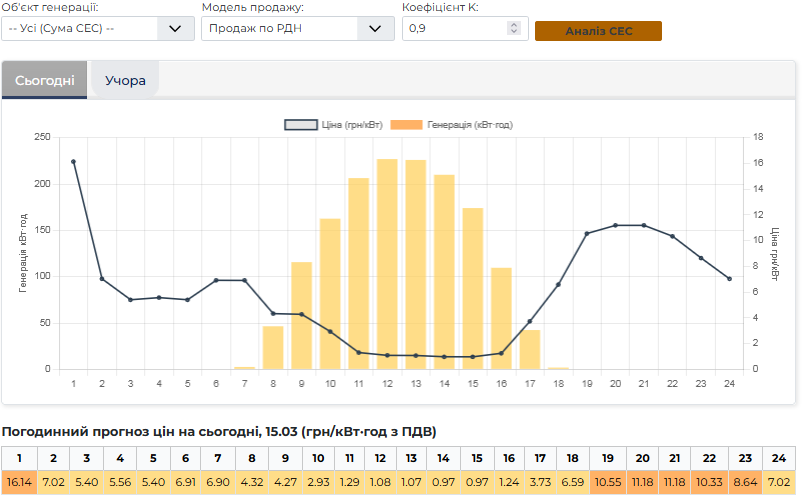Decrease Коефіцієнт K with the down arrow
Screen dimensions: 803x500
[x=514, y=33]
